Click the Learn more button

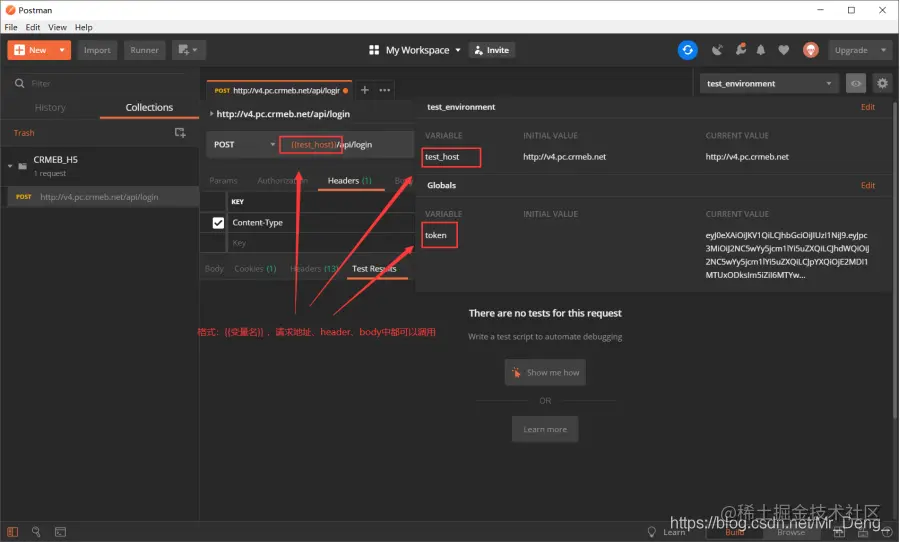545,429
